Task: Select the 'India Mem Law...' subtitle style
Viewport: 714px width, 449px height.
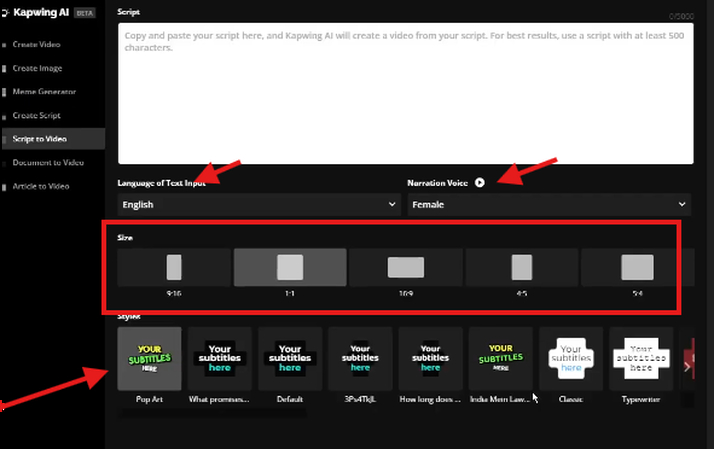Action: coord(500,358)
